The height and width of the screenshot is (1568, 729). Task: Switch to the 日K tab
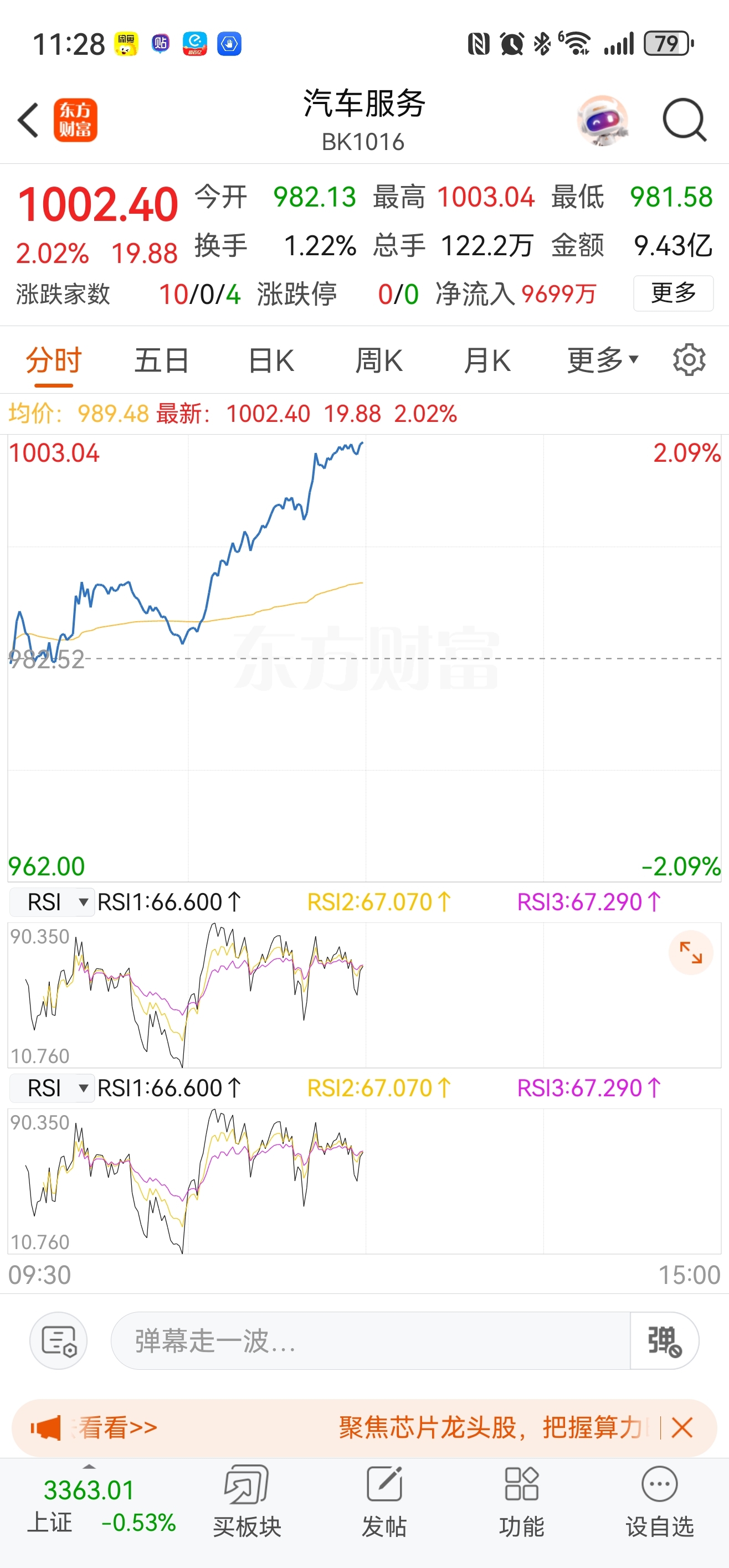(271, 360)
